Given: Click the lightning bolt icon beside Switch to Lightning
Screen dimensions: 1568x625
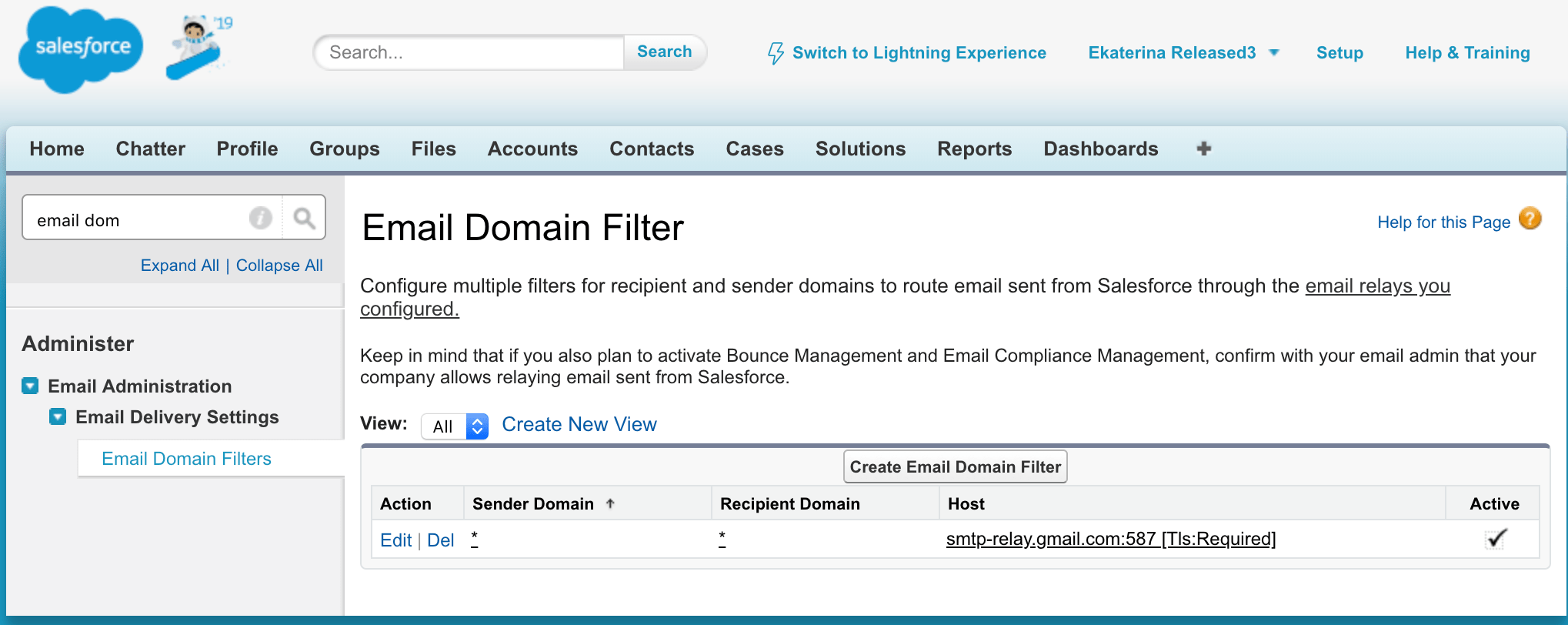Looking at the screenshot, I should click(776, 53).
